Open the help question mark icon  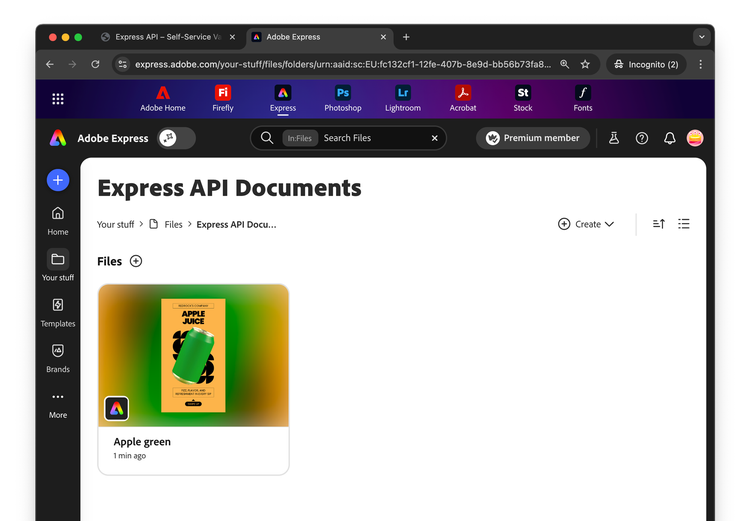click(641, 138)
